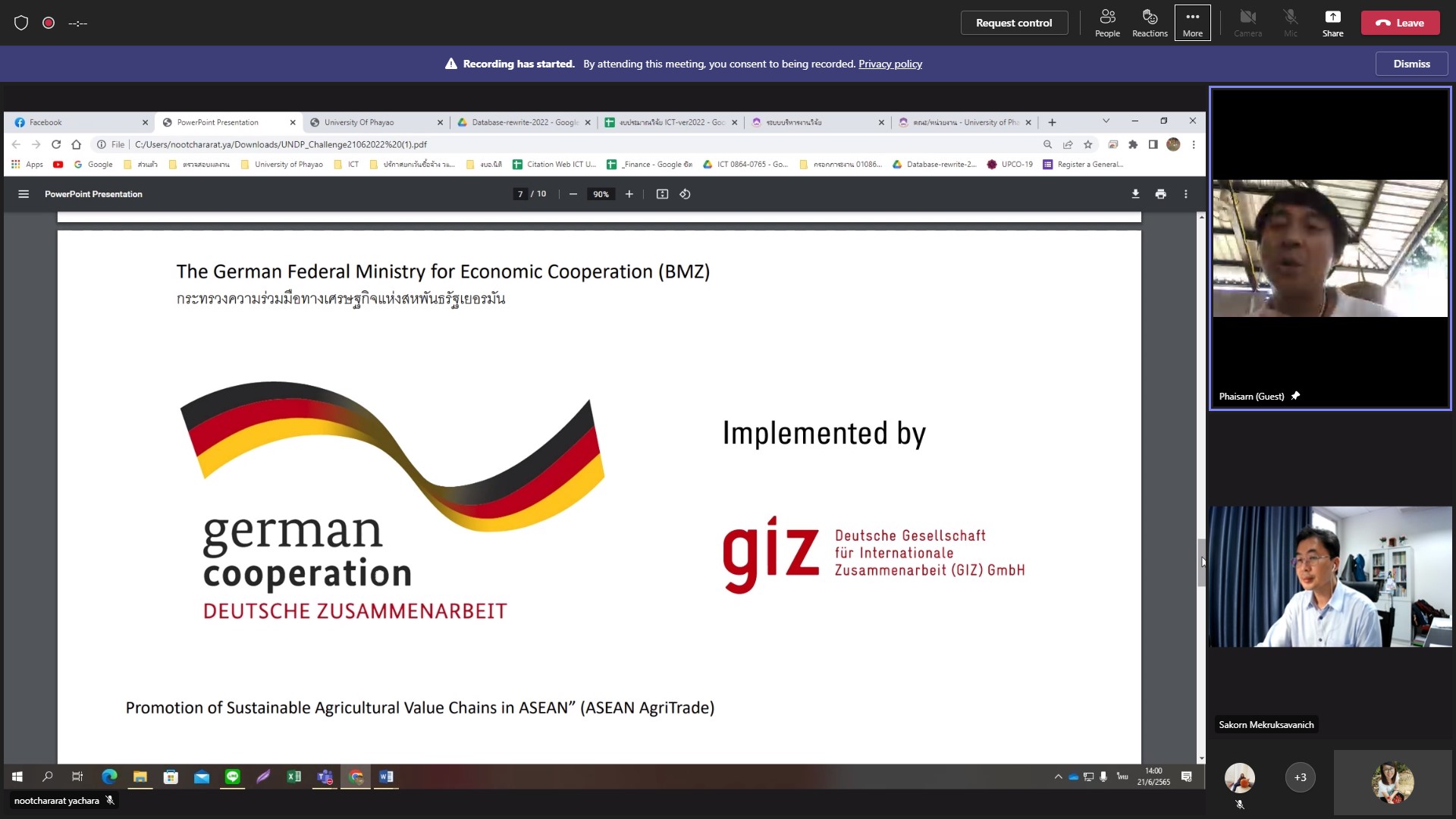This screenshot has width=1456, height=819.
Task: Click the Share screen icon
Action: [1332, 23]
